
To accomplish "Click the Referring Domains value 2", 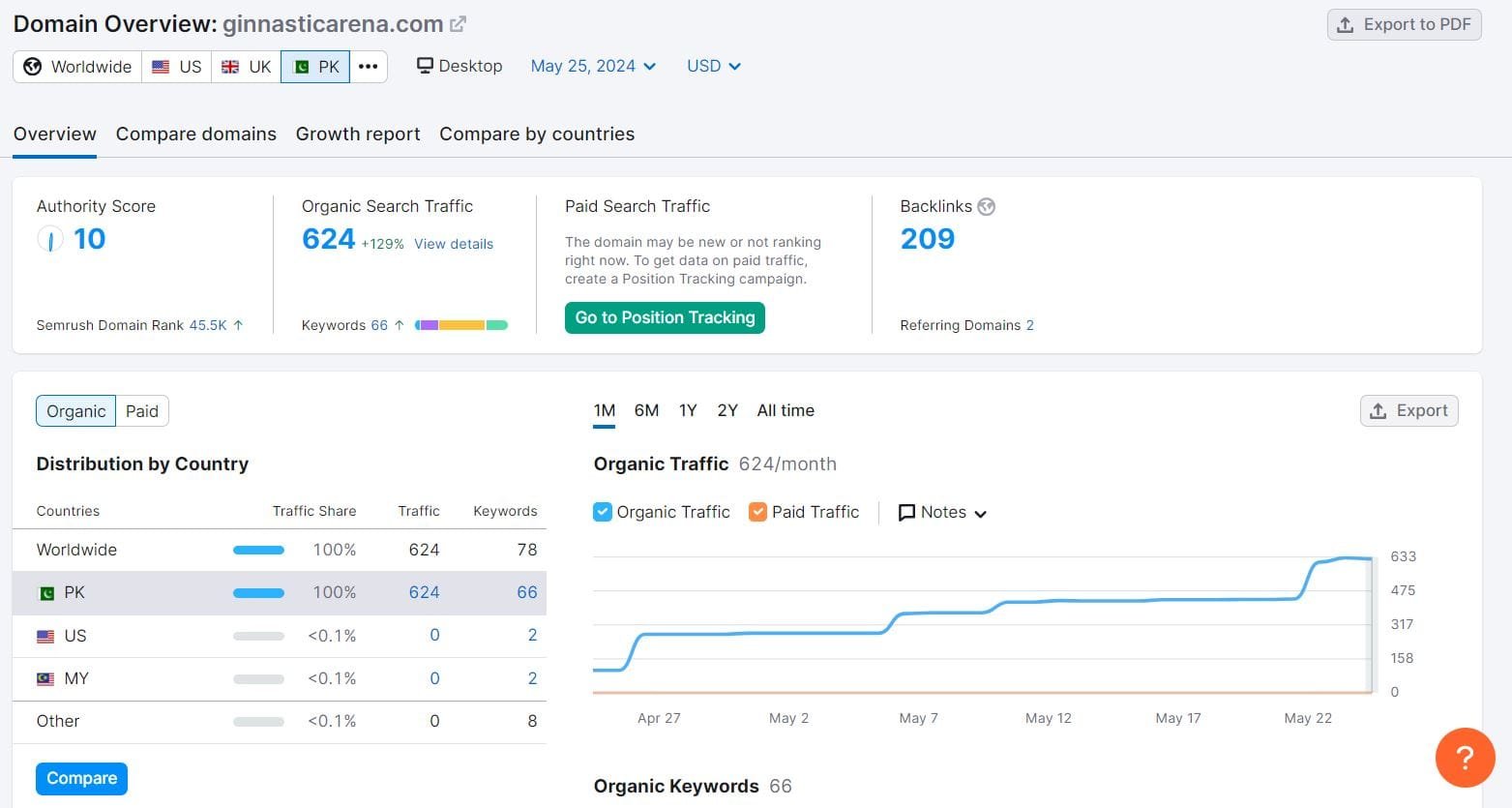I will pos(1030,325).
